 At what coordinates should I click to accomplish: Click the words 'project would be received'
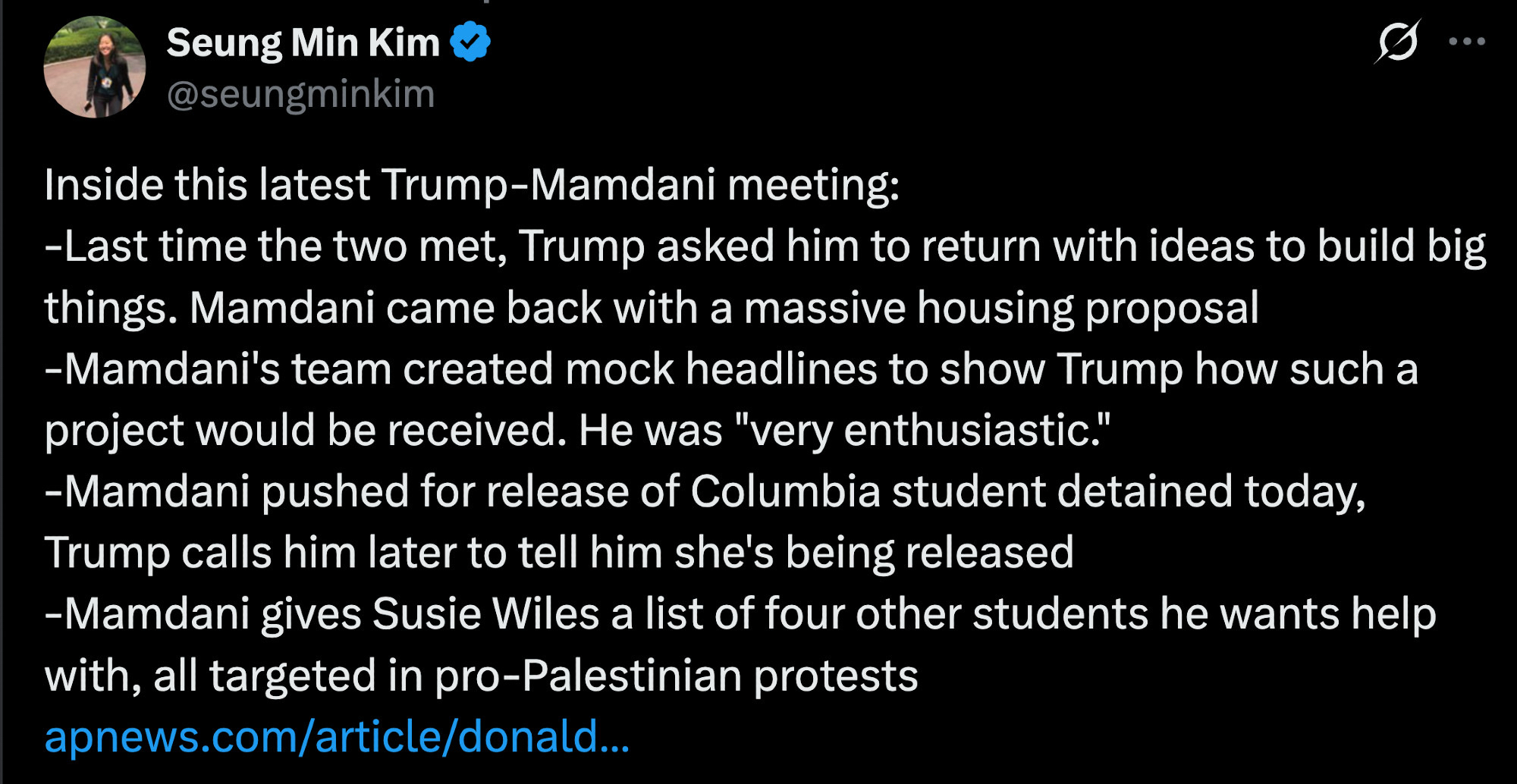pyautogui.click(x=305, y=431)
